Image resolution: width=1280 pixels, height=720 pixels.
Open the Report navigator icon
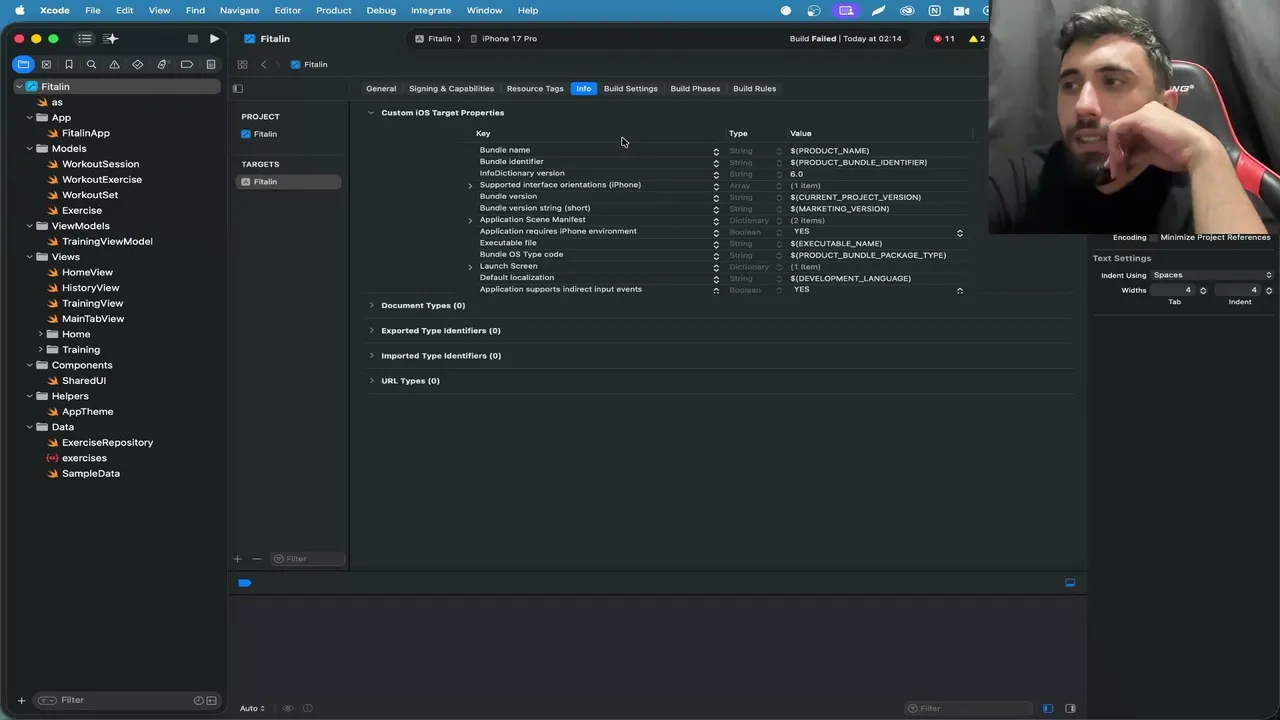click(211, 65)
